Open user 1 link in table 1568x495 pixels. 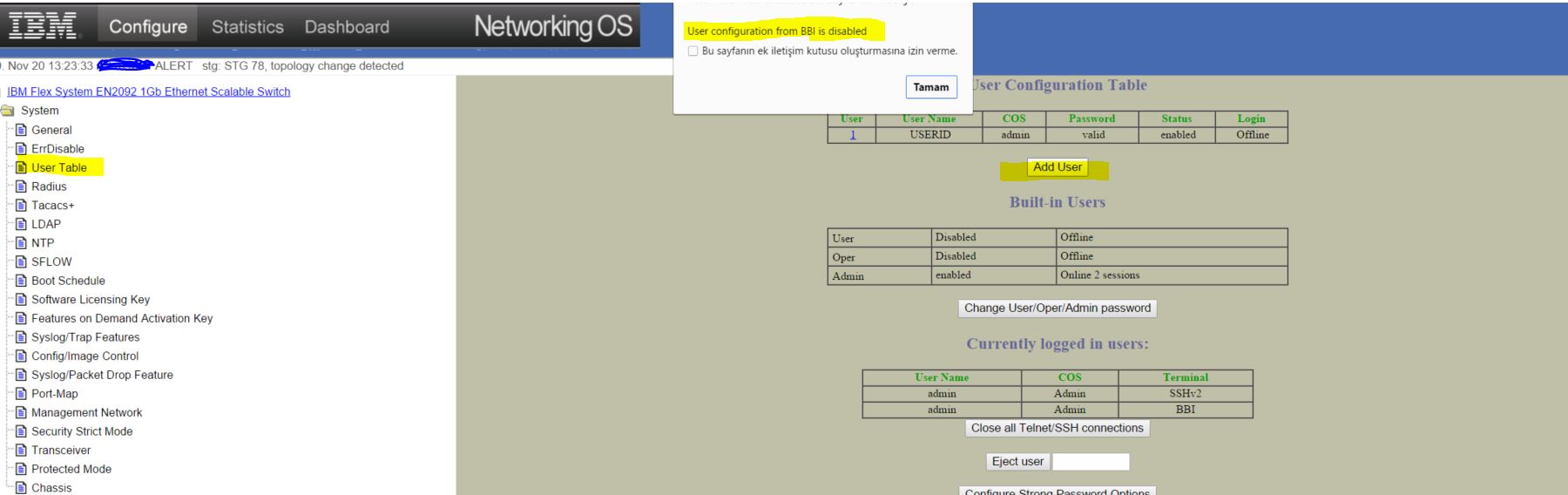(x=852, y=135)
